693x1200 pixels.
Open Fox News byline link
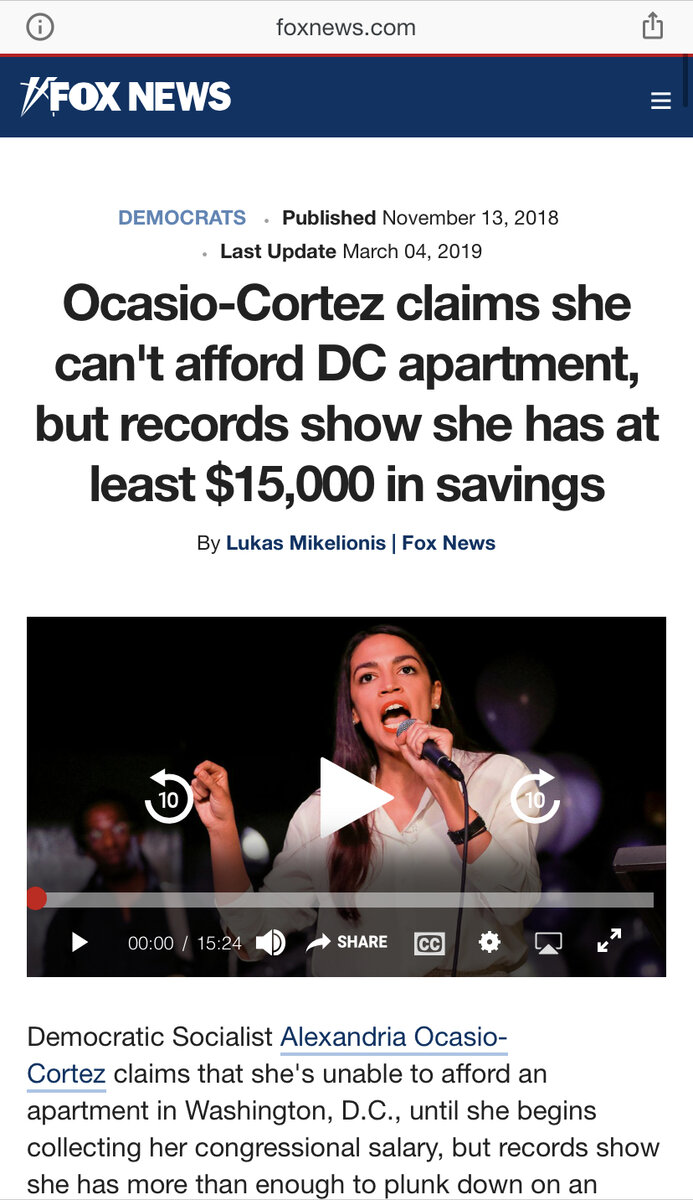tap(449, 543)
